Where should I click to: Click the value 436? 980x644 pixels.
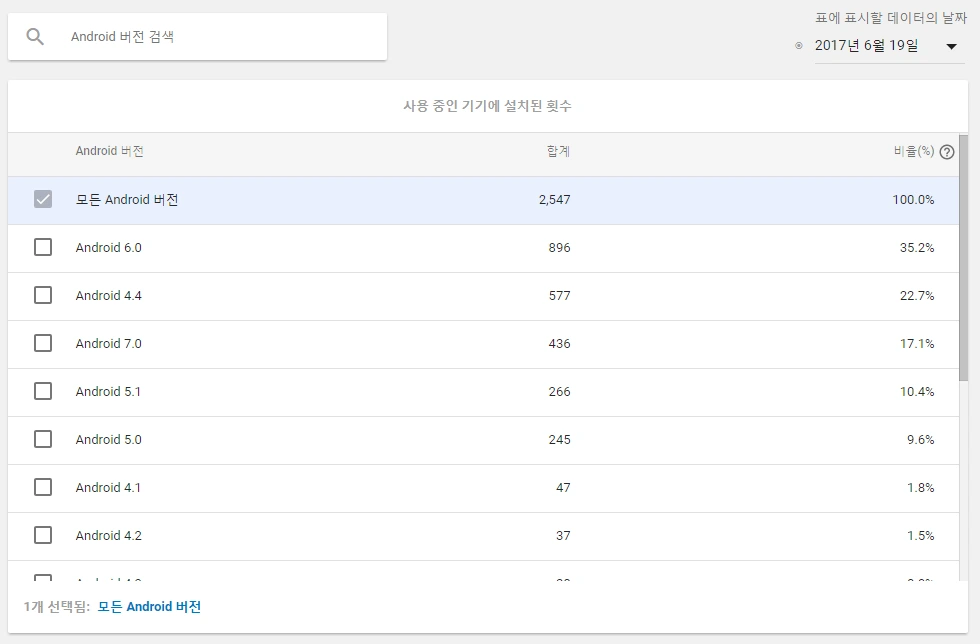click(x=559, y=344)
